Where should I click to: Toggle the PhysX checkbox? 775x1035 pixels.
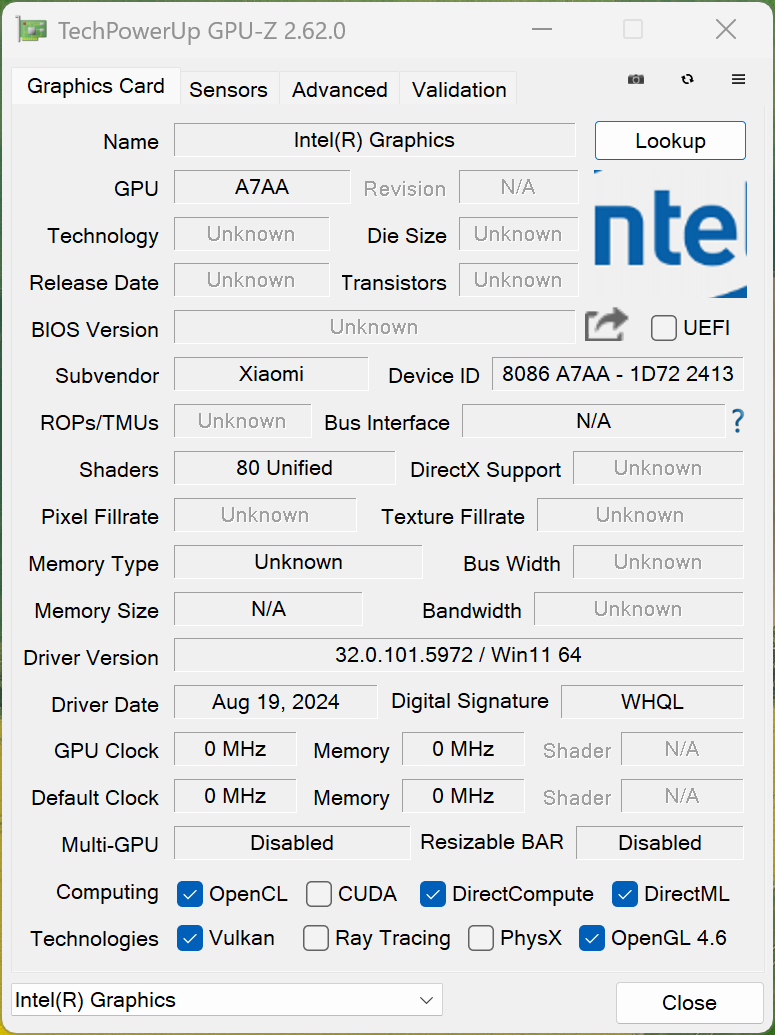[482, 938]
